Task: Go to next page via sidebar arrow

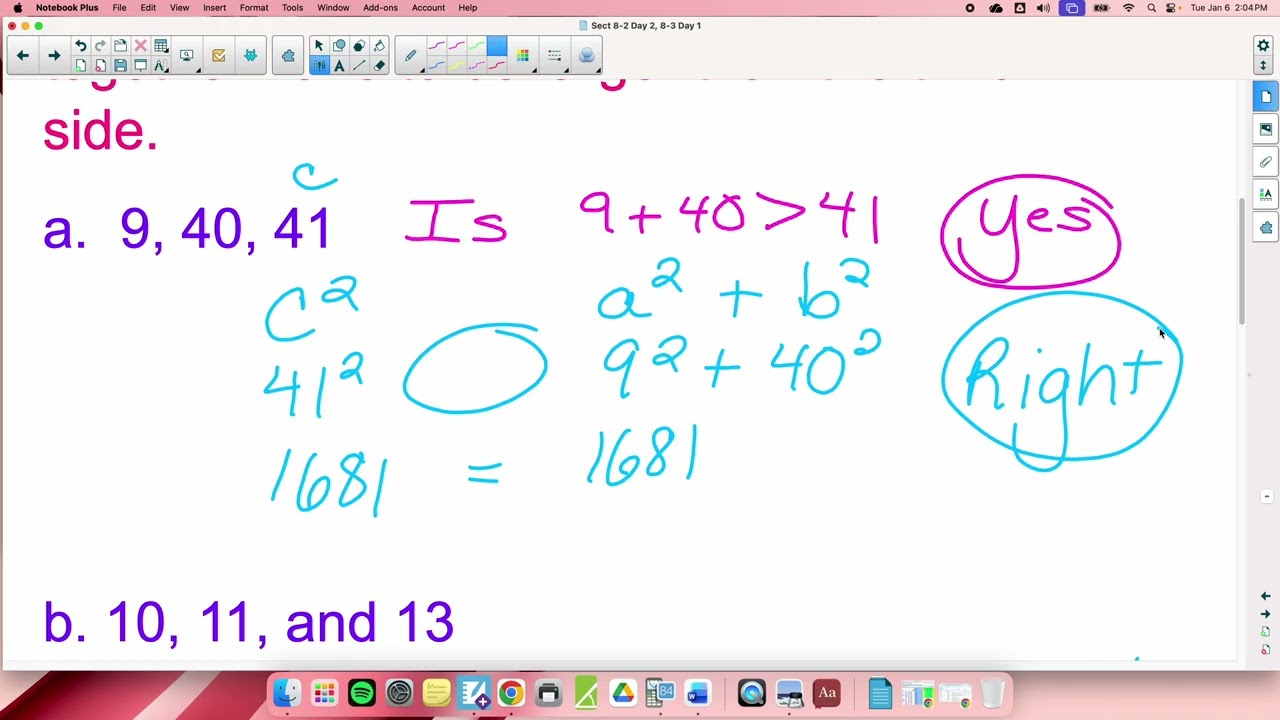Action: point(1266,614)
